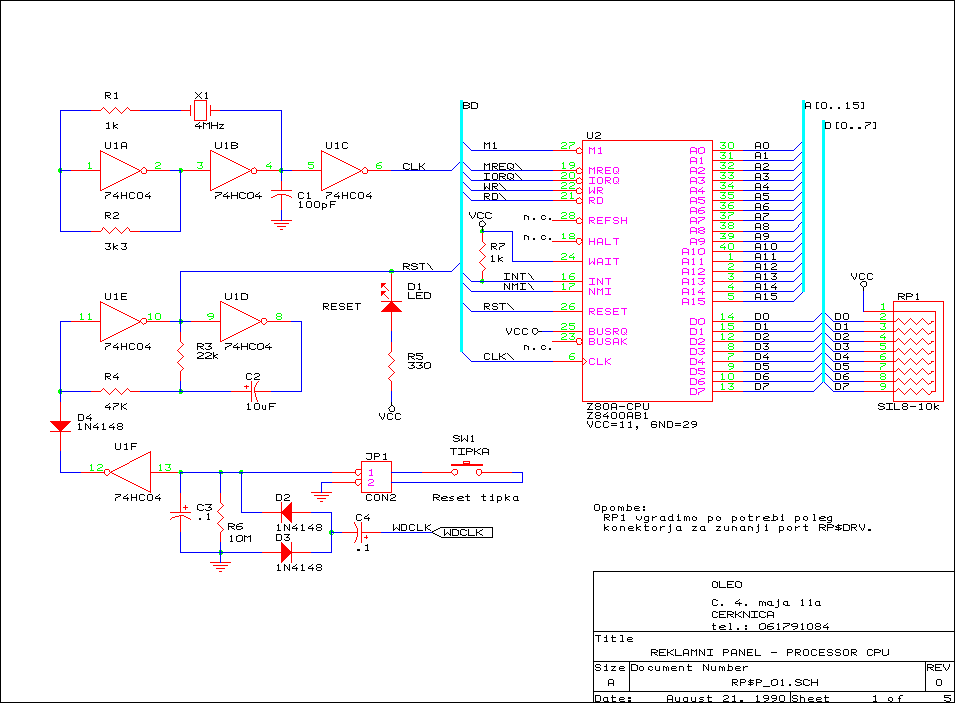Select the U1A inverter gate symbol
This screenshot has width=955, height=703.
(x=124, y=171)
